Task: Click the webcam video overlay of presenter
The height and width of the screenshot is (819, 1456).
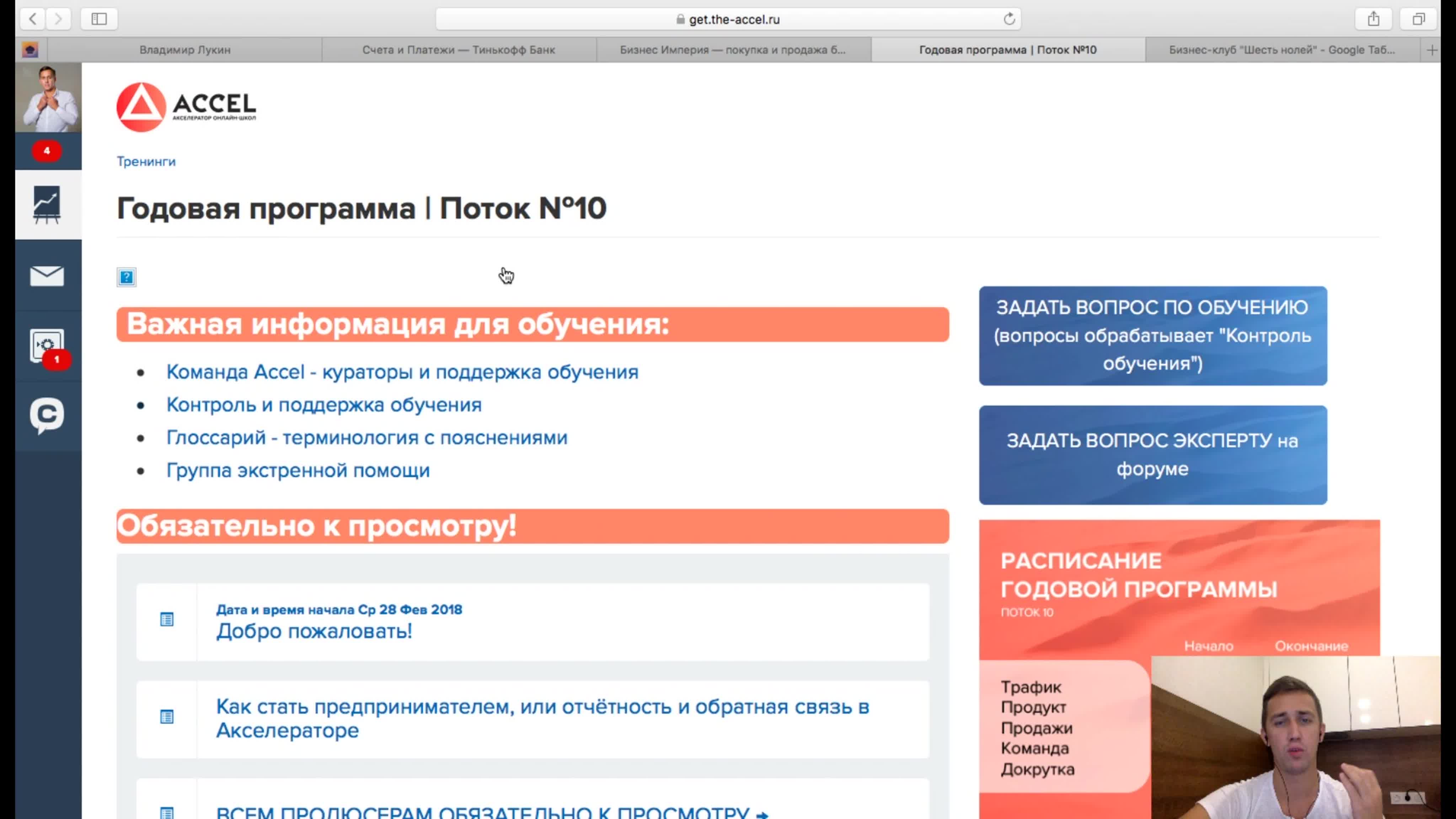Action: click(1295, 738)
